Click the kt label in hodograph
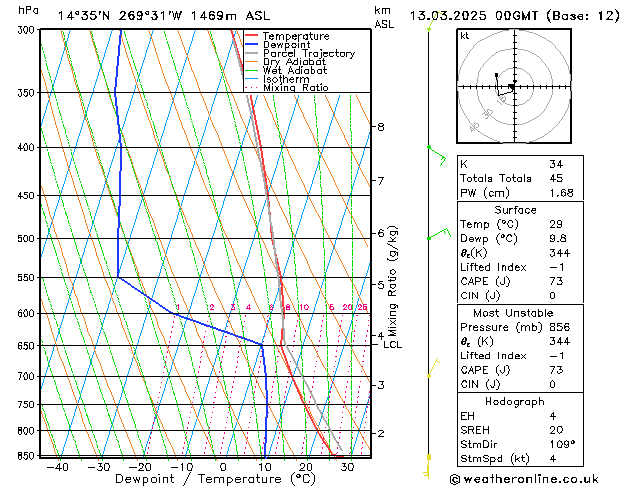629x486 pixels. pyautogui.click(x=465, y=36)
